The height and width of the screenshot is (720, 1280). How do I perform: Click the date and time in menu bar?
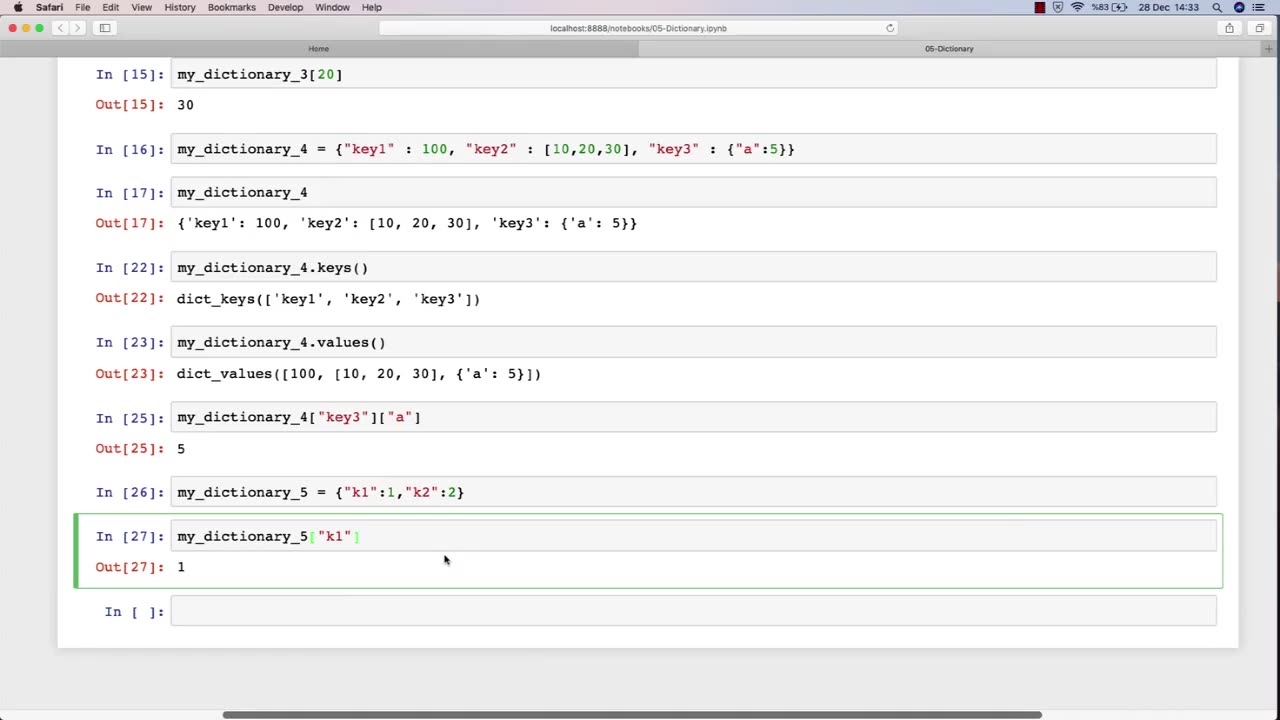1168,7
